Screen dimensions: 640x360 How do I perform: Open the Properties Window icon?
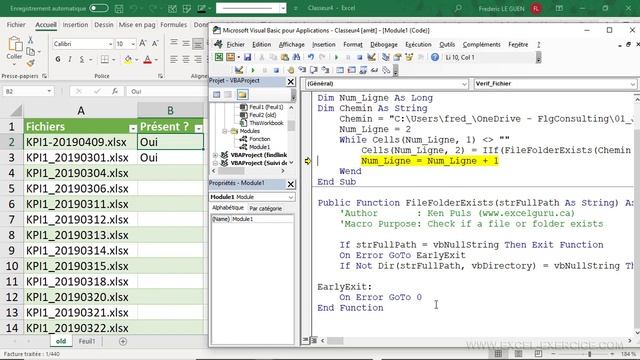coord(397,57)
